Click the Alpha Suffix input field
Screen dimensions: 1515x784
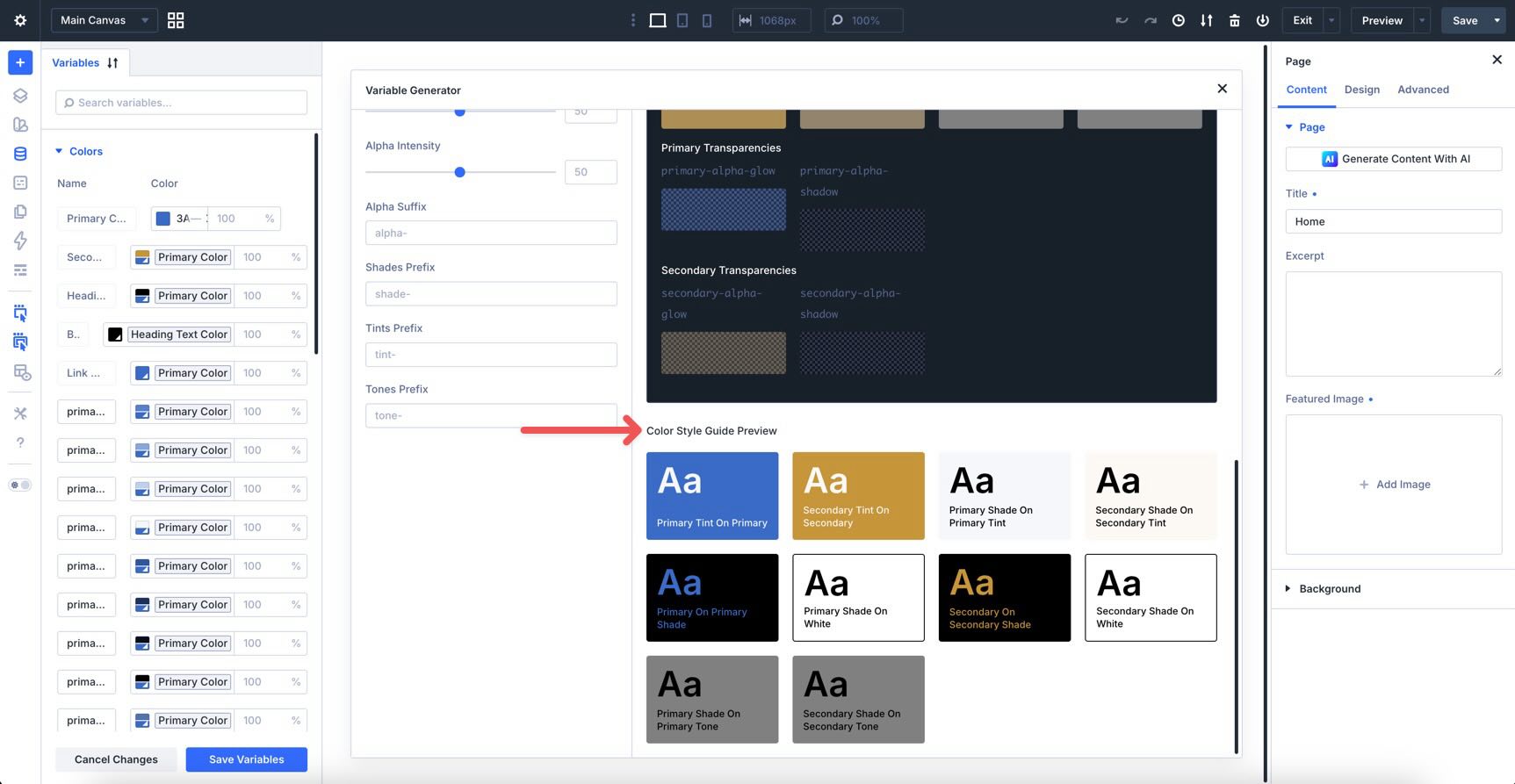[491, 233]
